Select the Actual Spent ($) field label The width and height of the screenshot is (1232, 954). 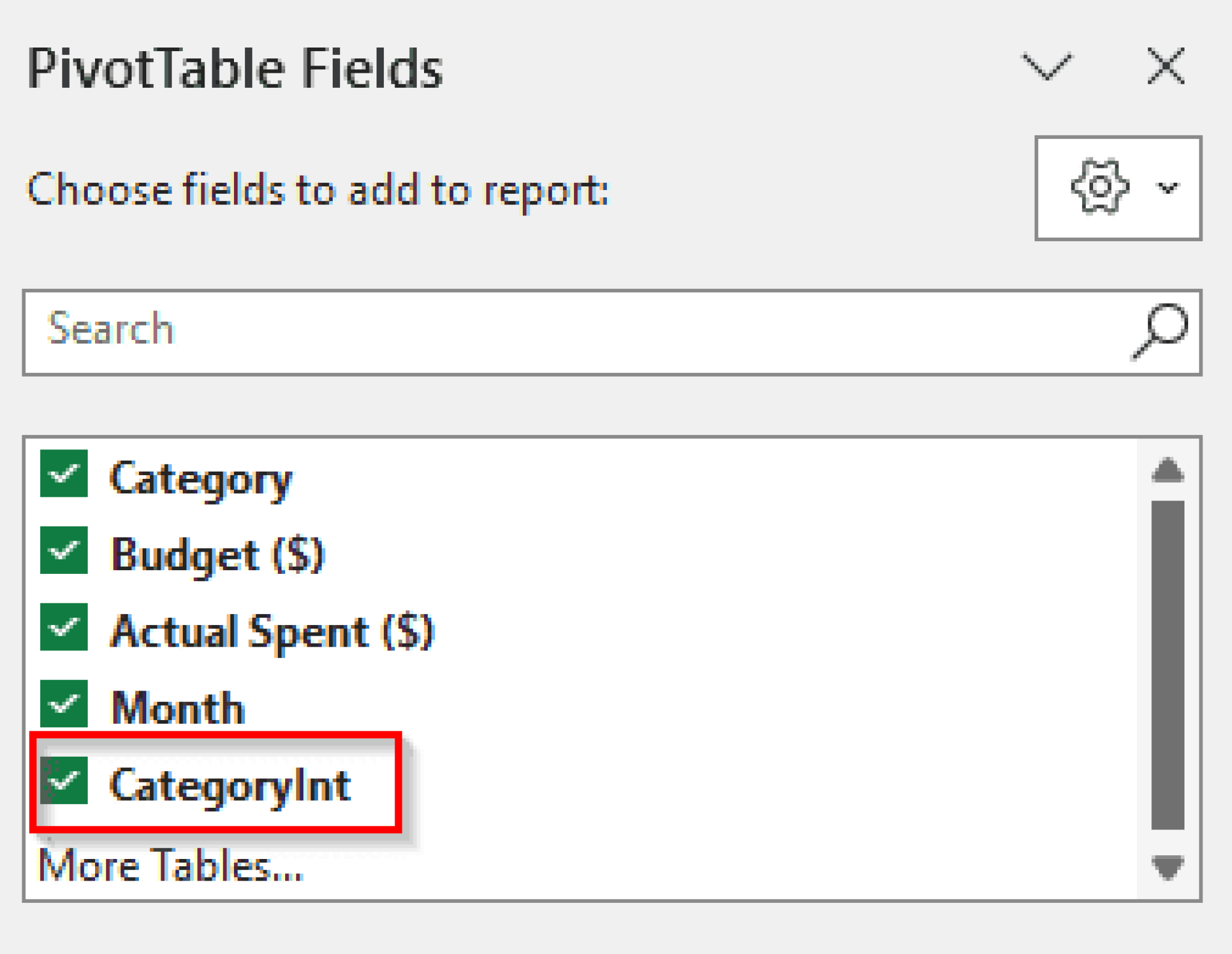point(273,632)
